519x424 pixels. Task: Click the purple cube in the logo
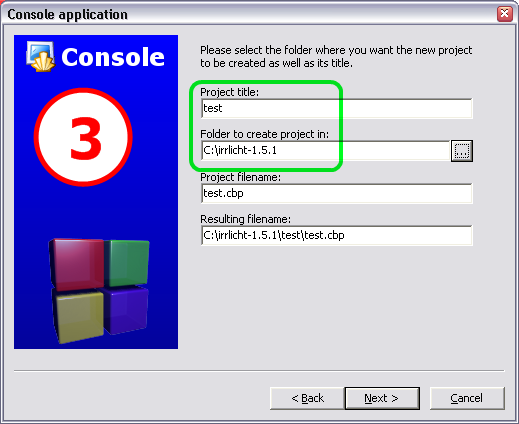tap(126, 310)
